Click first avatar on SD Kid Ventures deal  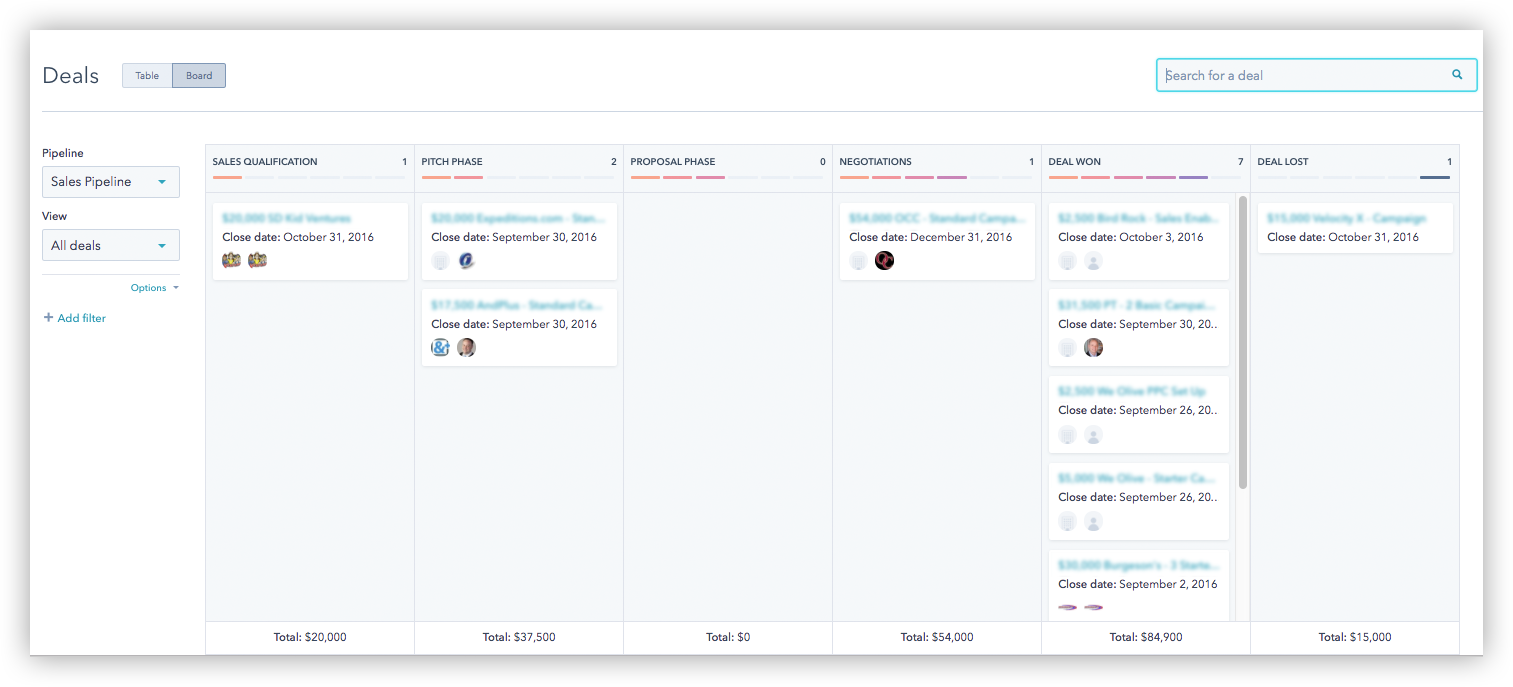231,261
